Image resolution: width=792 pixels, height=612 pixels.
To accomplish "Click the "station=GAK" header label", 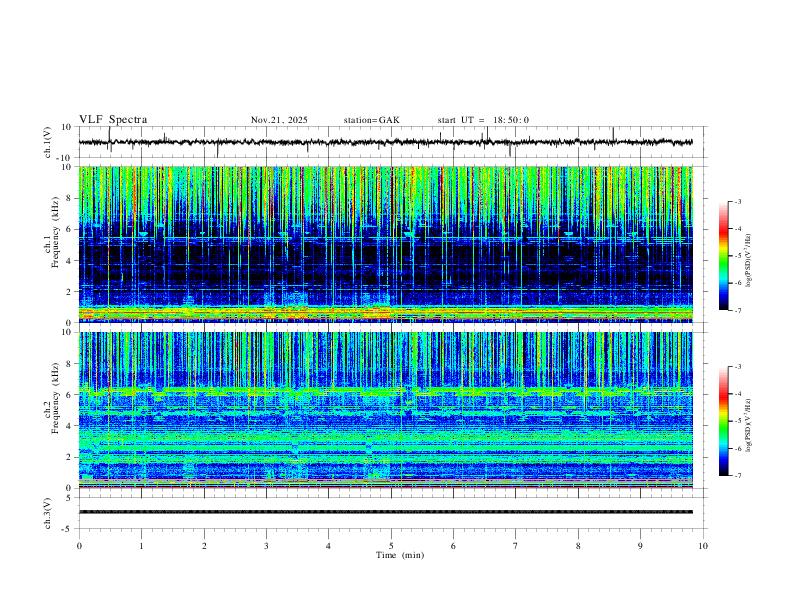I will [x=372, y=120].
